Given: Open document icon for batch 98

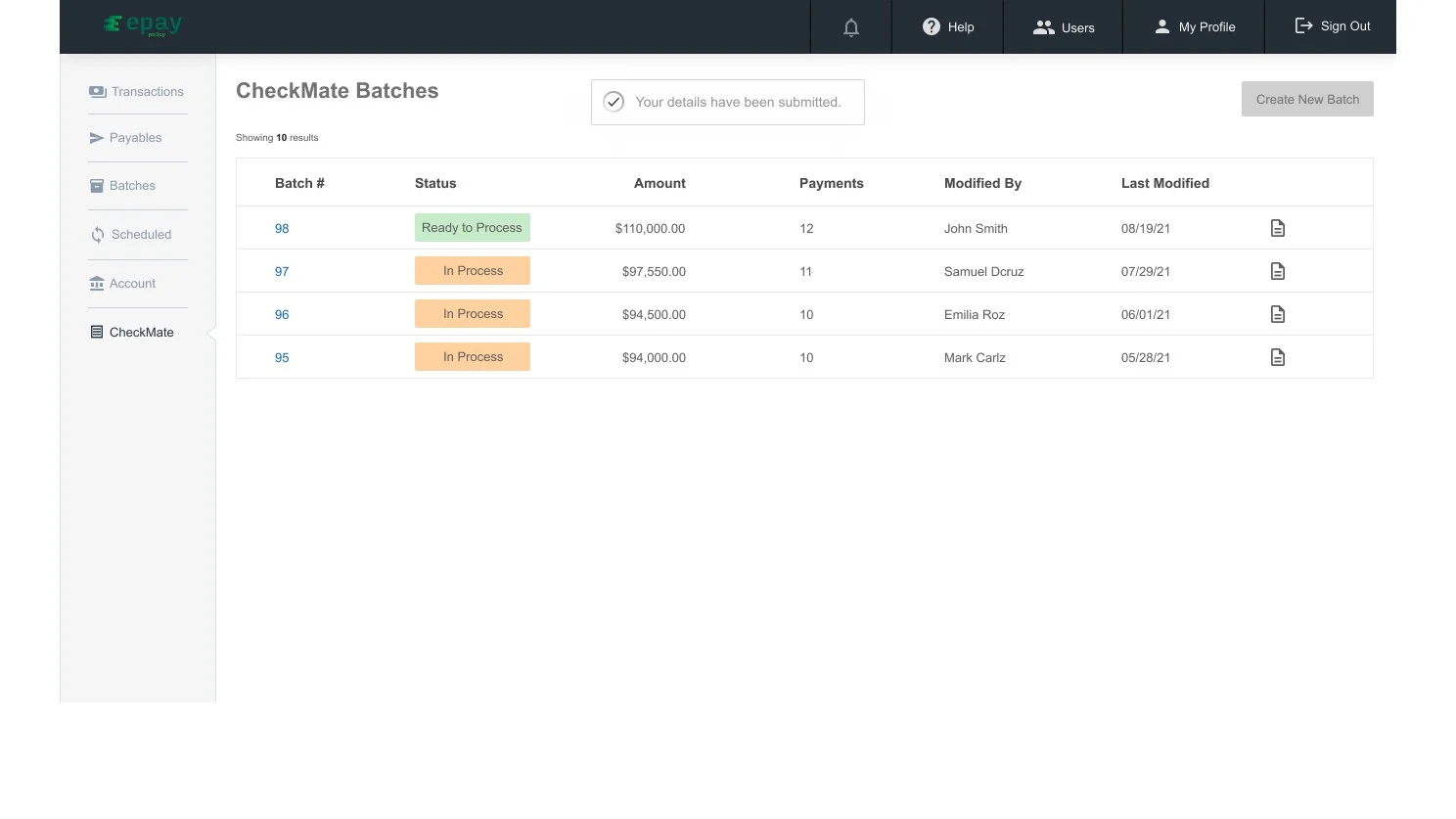Looking at the screenshot, I should pyautogui.click(x=1278, y=228).
